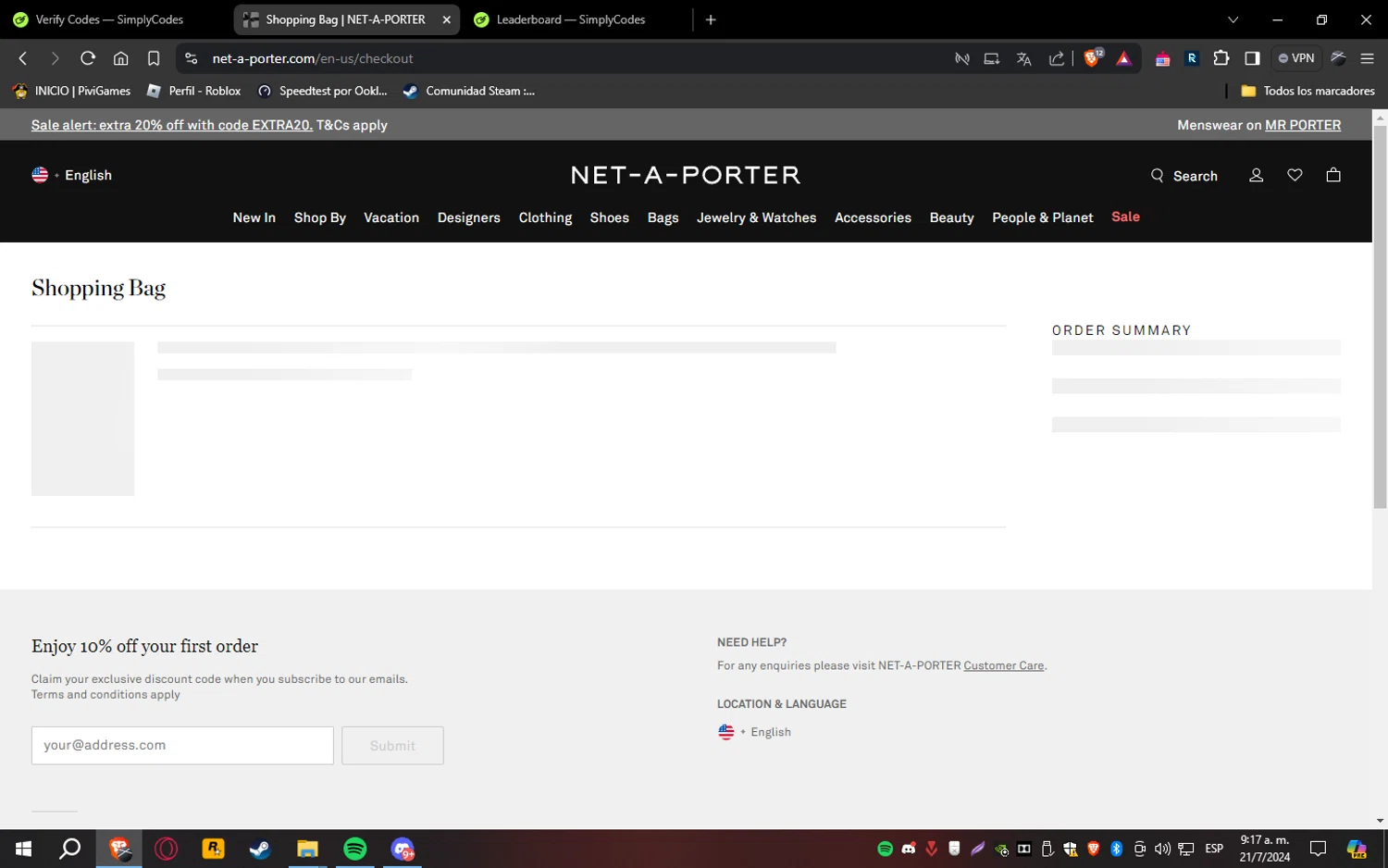This screenshot has width=1388, height=868.
Task: Open footer location and language selector
Action: pyautogui.click(x=754, y=732)
